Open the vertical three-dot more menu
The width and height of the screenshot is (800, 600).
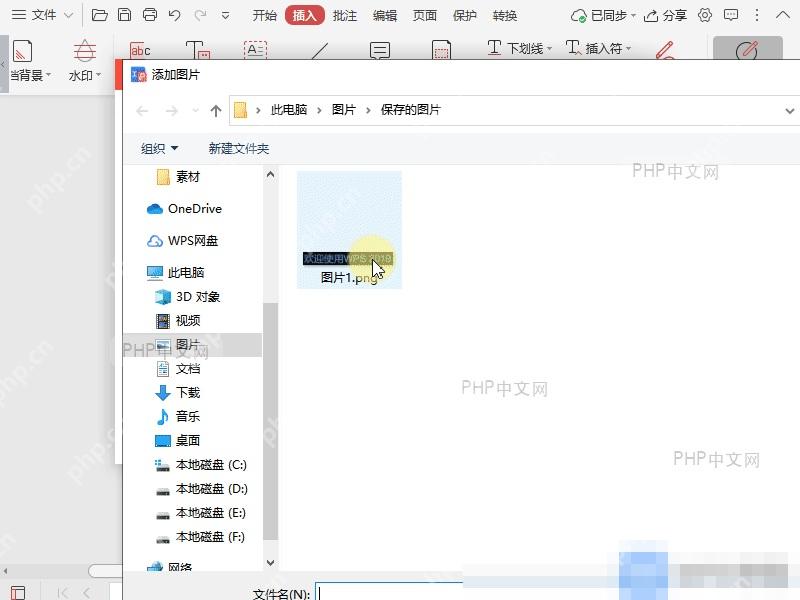(757, 15)
